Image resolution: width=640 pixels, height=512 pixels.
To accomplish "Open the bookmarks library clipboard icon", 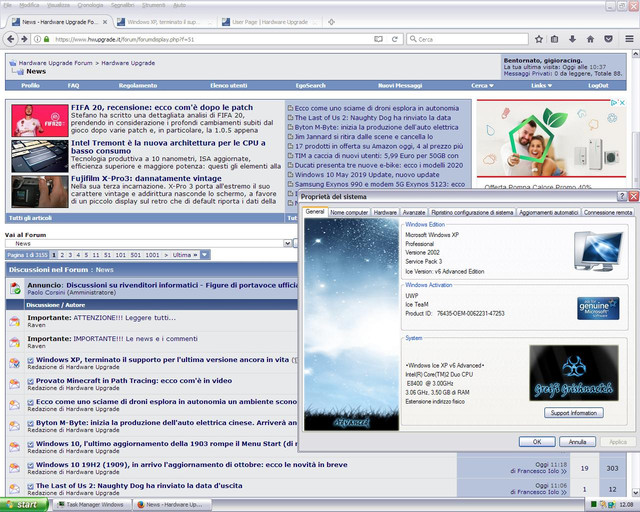I will pyautogui.click(x=554, y=39).
